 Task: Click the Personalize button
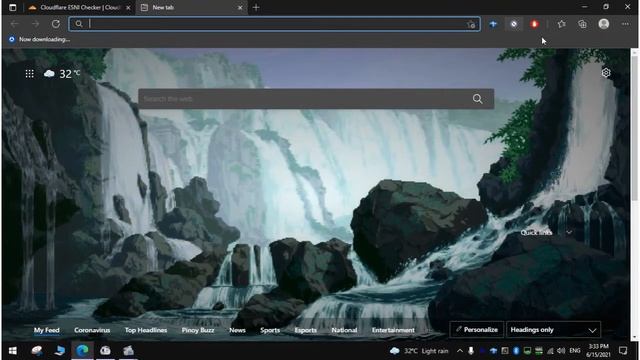[x=476, y=330]
